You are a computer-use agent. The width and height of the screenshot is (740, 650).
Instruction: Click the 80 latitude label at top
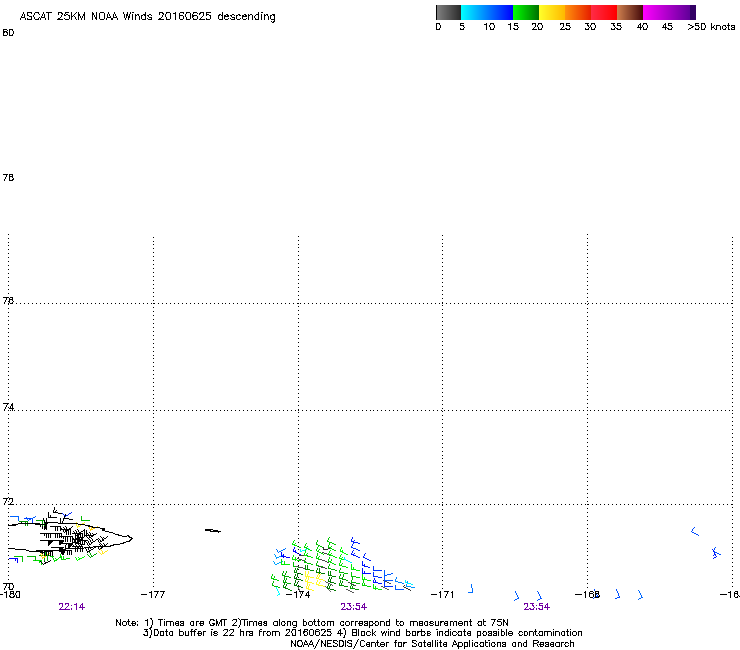[8, 33]
